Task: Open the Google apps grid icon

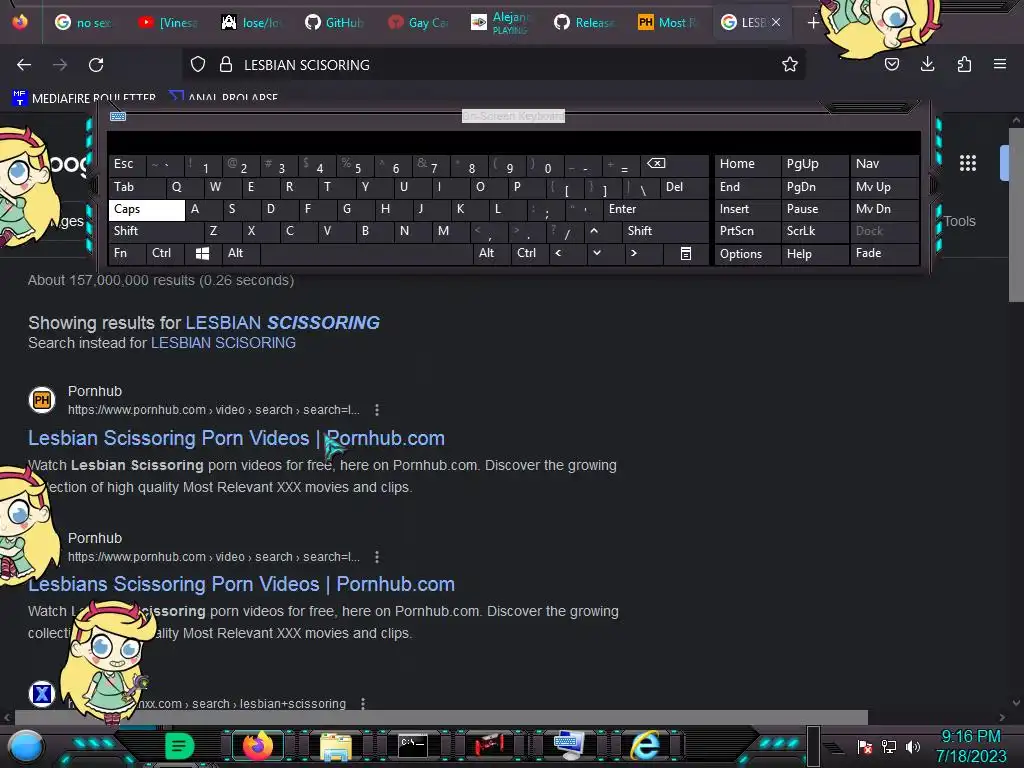Action: tap(967, 163)
